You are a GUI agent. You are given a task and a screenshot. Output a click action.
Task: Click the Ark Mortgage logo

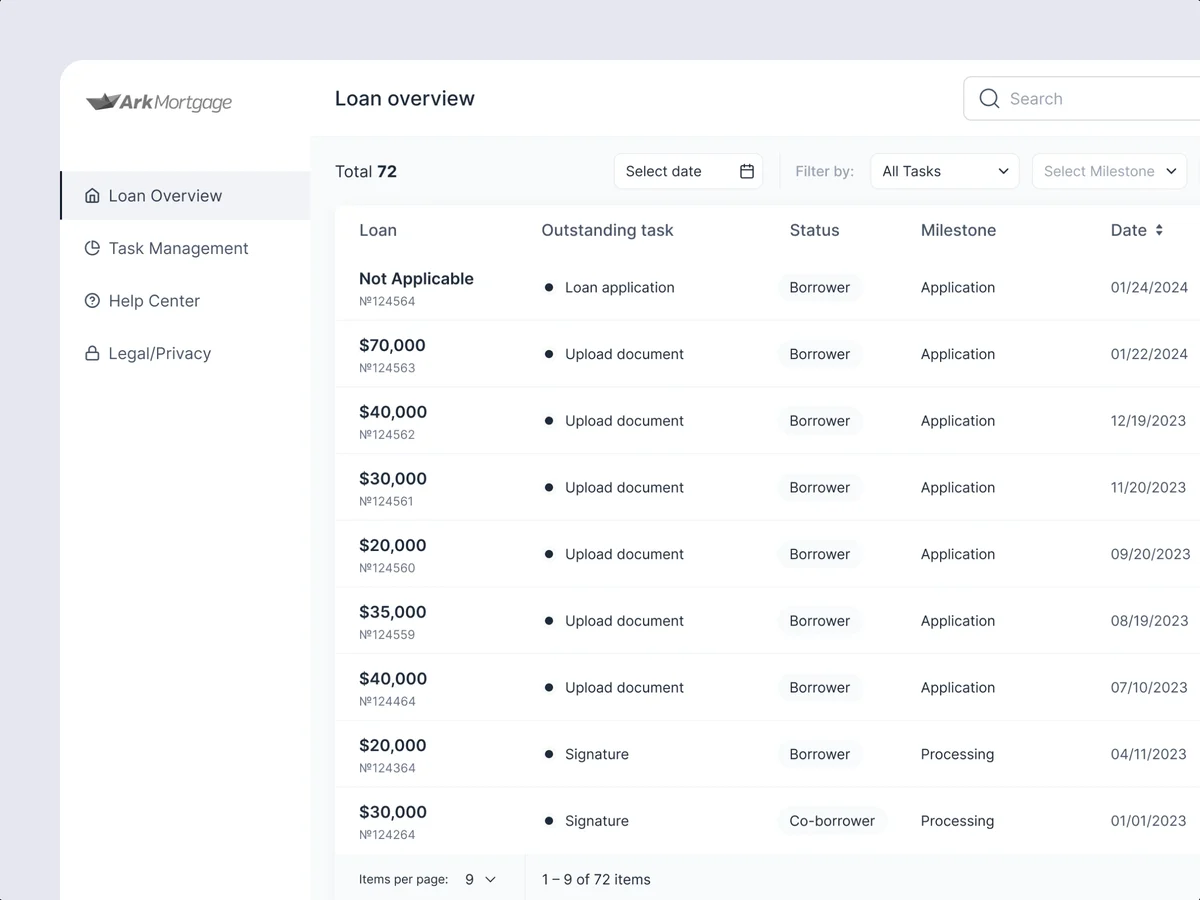click(x=159, y=102)
